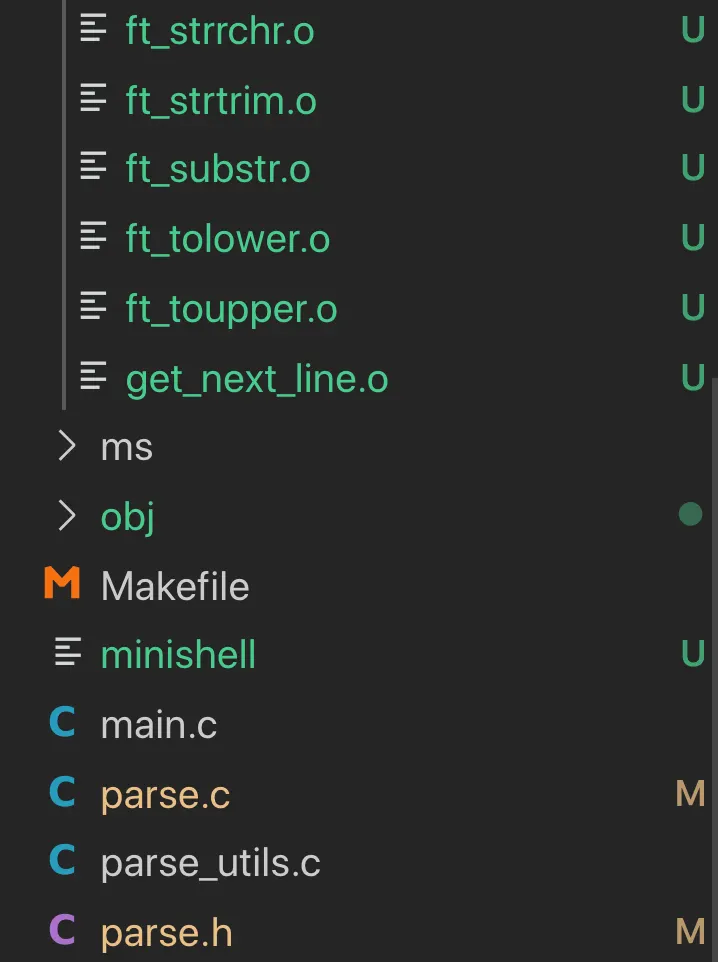Viewport: 718px width, 962px height.
Task: Click the file icon beside minishell
Action: (68, 653)
